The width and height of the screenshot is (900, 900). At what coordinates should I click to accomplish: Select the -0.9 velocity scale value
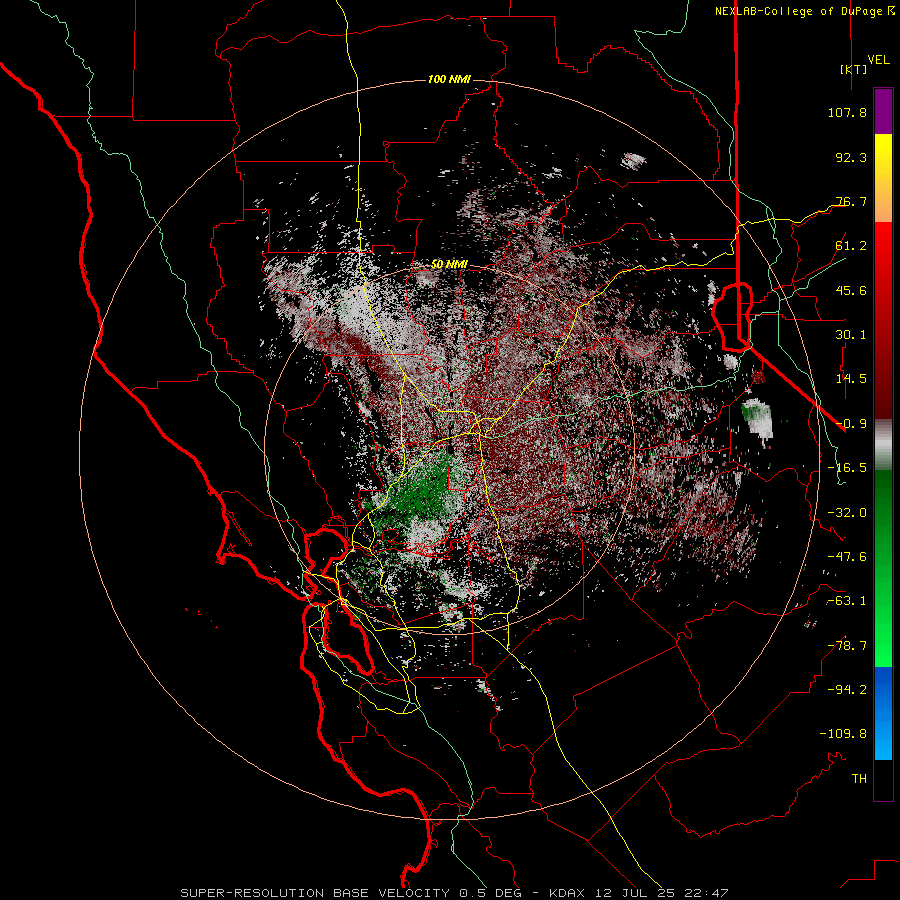(x=851, y=424)
